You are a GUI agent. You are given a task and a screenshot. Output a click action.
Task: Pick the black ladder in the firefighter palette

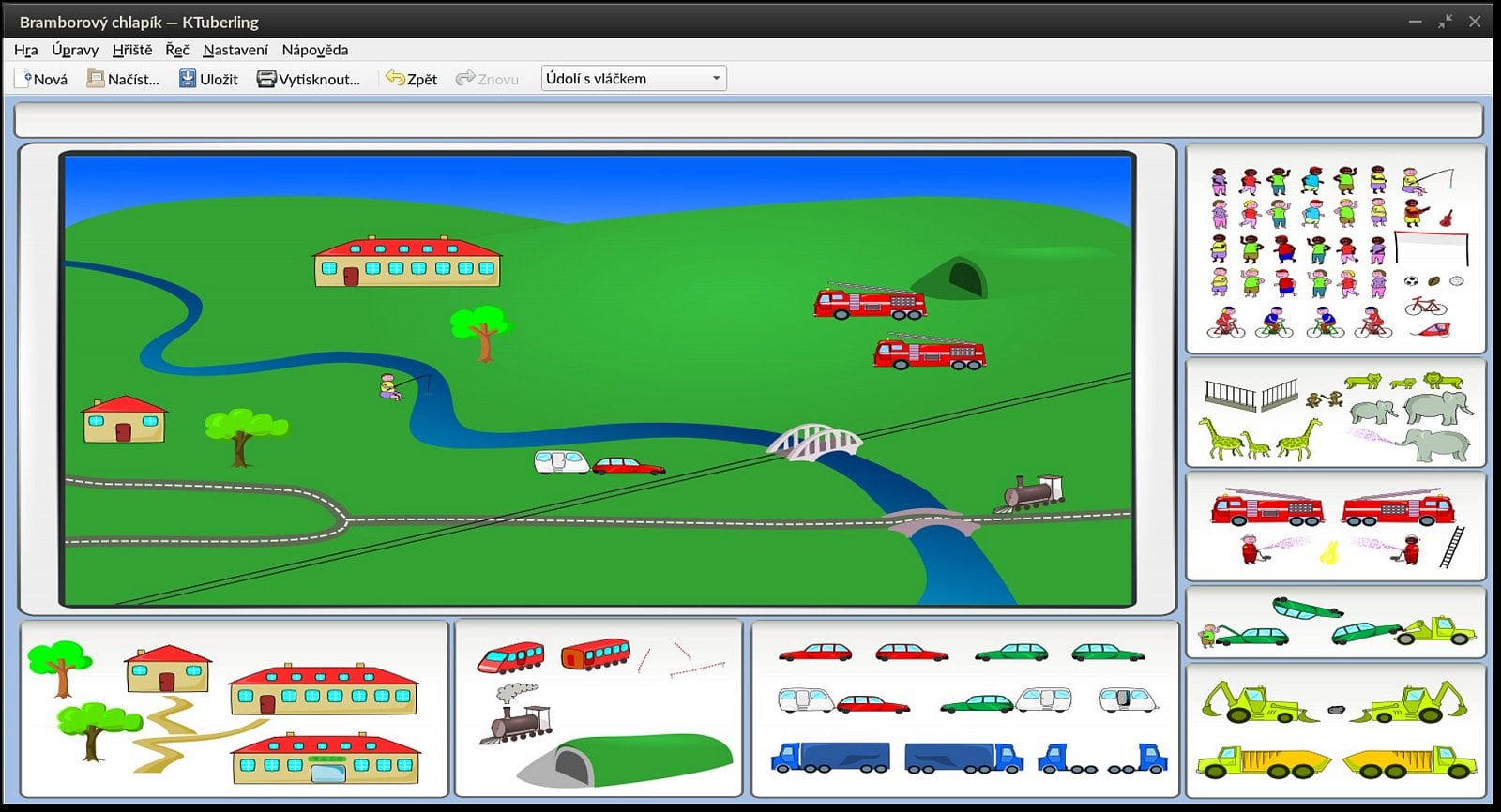[x=1451, y=546]
